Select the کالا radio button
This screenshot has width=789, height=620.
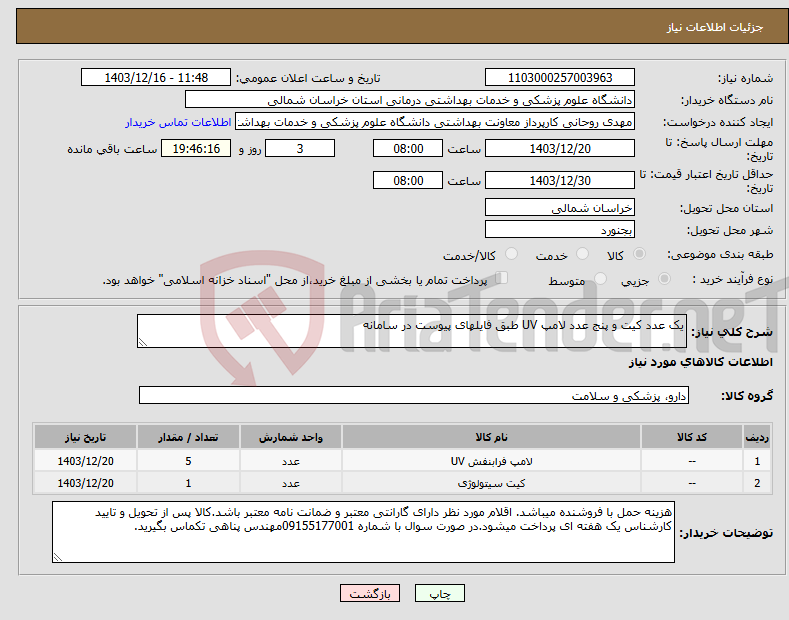(640, 254)
